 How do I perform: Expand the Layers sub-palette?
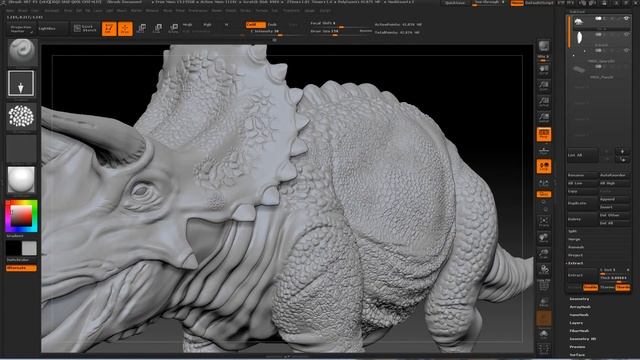576,323
